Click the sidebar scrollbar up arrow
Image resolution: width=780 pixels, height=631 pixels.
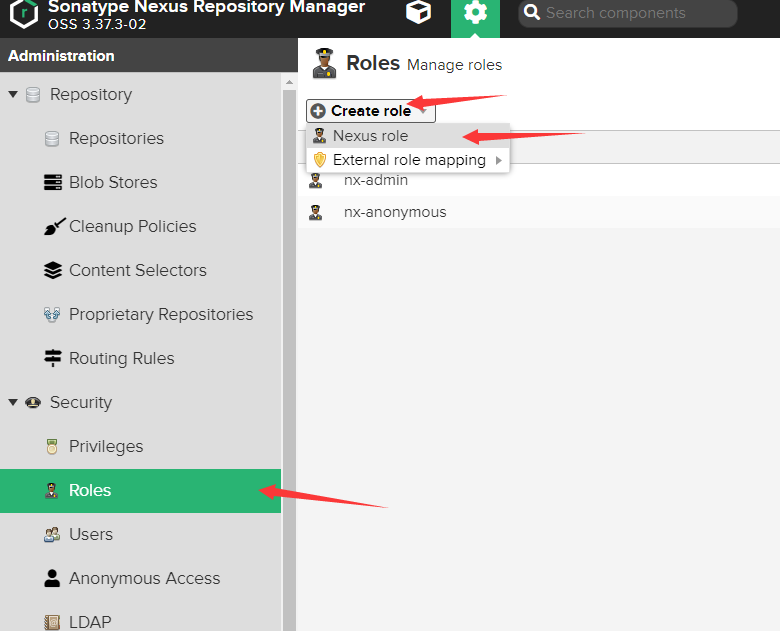pos(290,82)
